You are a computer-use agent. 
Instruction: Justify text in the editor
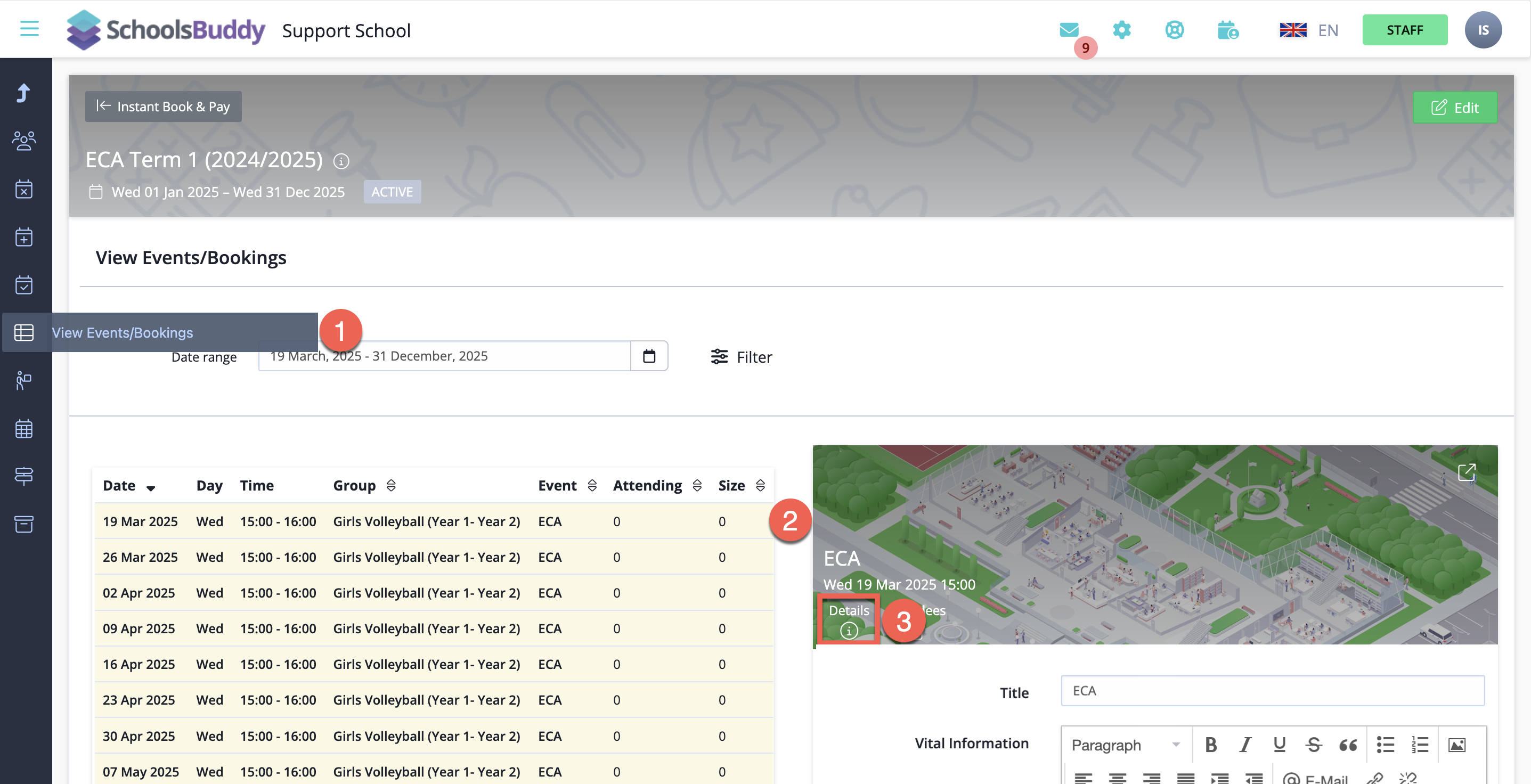[x=1186, y=778]
